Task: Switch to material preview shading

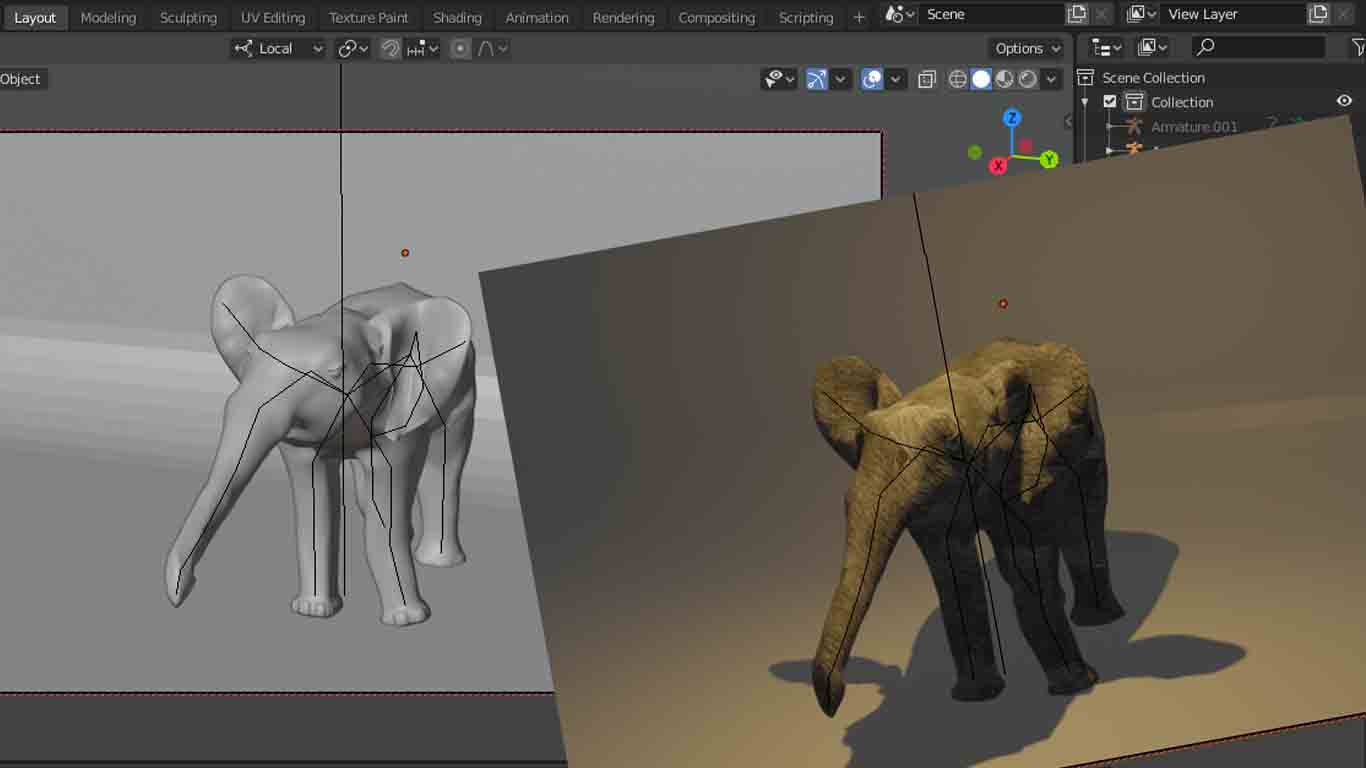Action: pyautogui.click(x=1004, y=79)
